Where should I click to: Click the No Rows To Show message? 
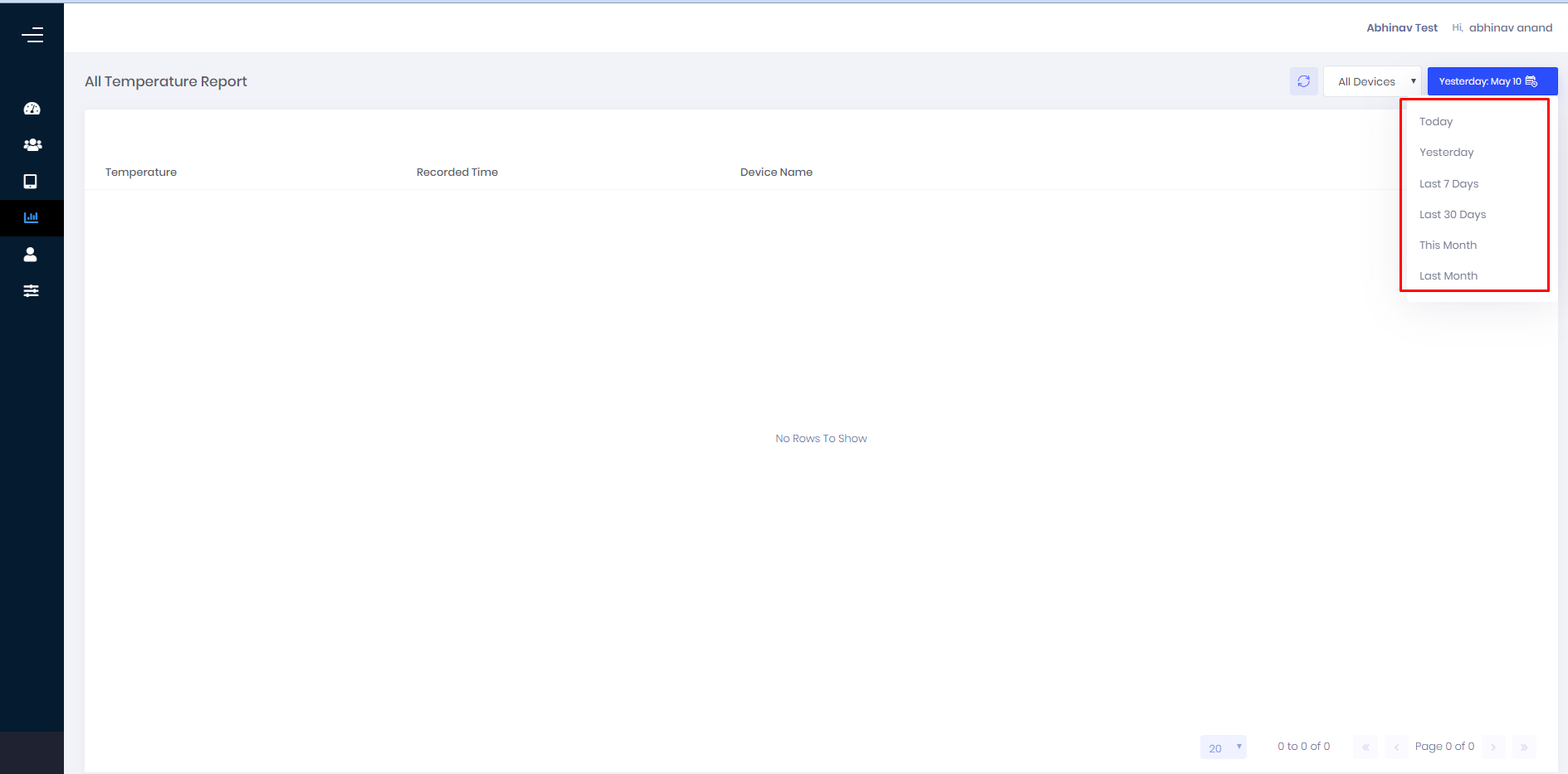point(821,438)
